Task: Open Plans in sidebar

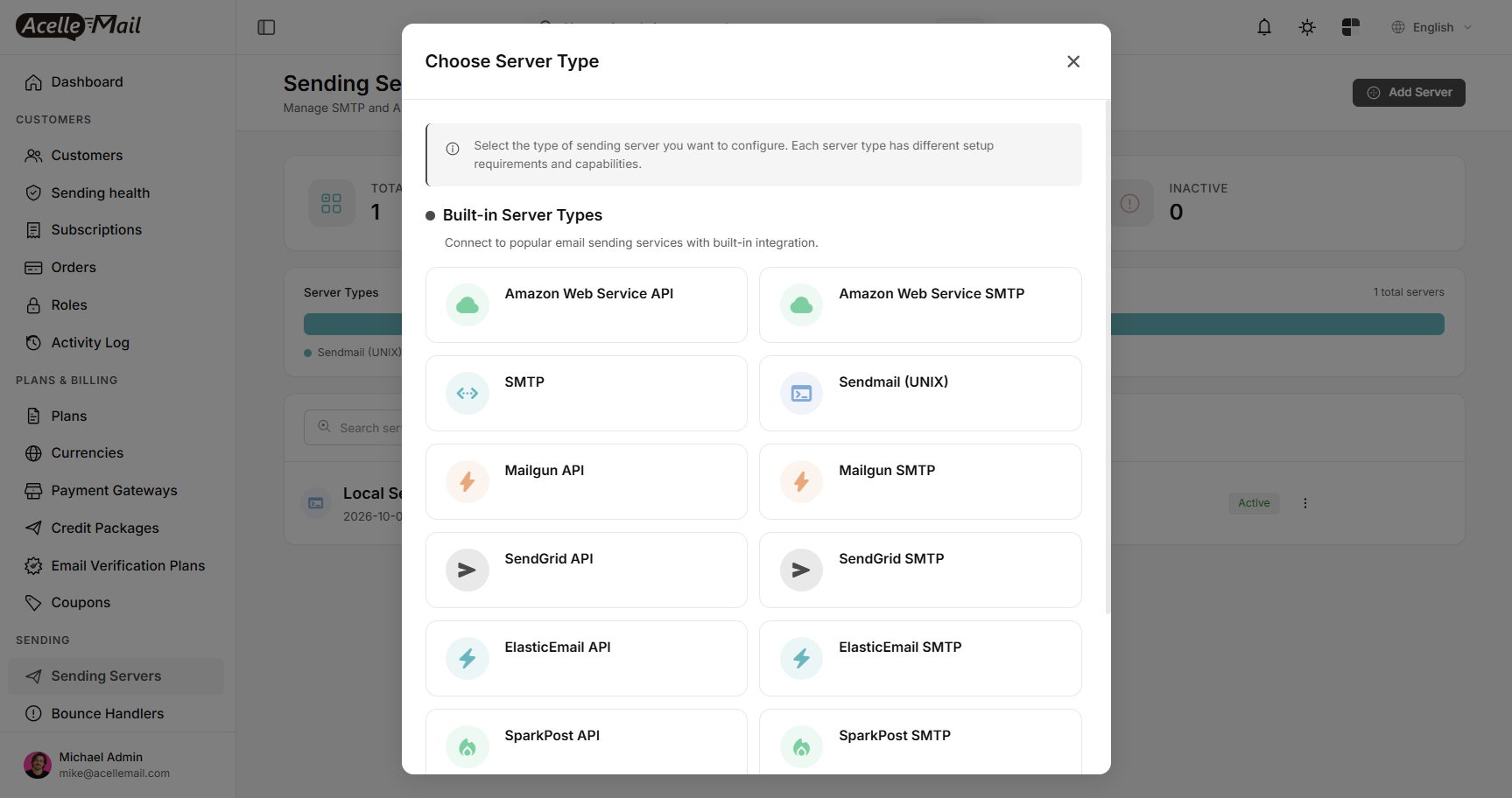Action: (116, 416)
